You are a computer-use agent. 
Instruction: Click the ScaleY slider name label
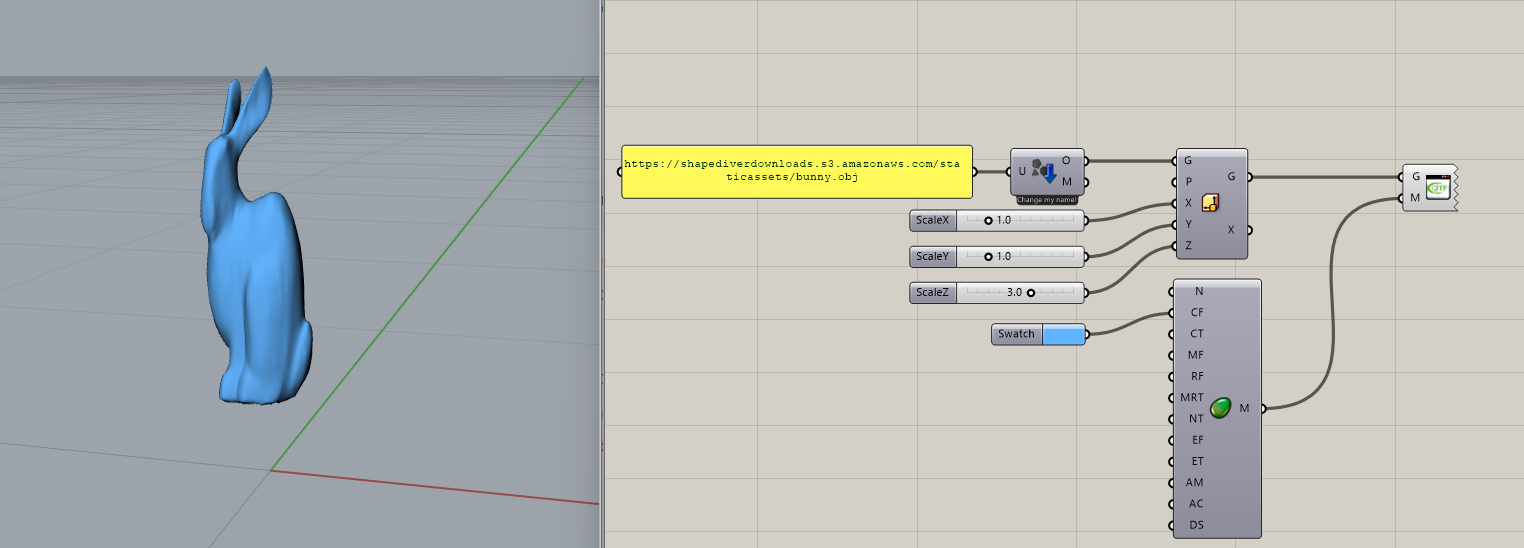[932, 257]
